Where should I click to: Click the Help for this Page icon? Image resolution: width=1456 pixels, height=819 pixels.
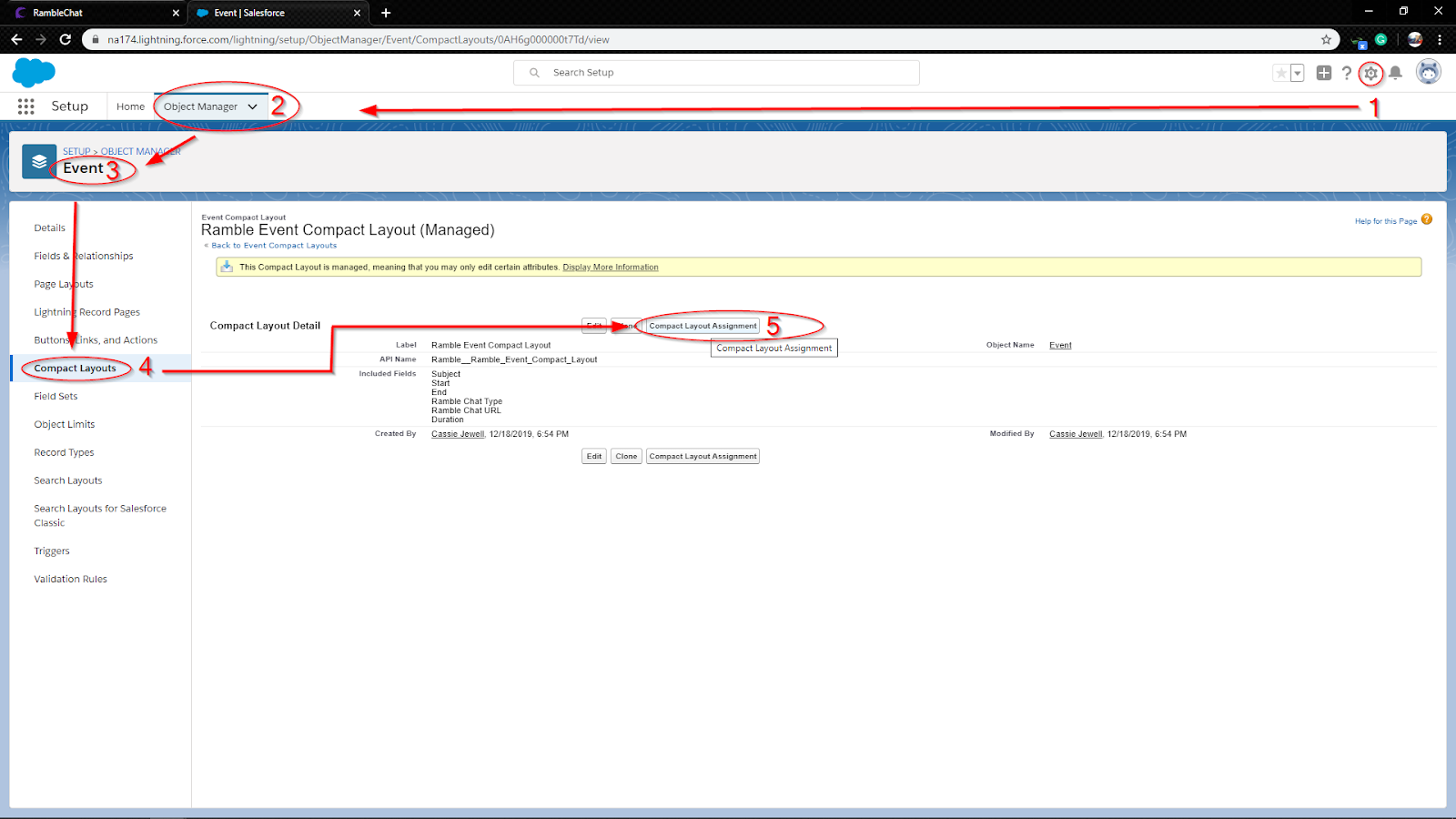click(1427, 219)
